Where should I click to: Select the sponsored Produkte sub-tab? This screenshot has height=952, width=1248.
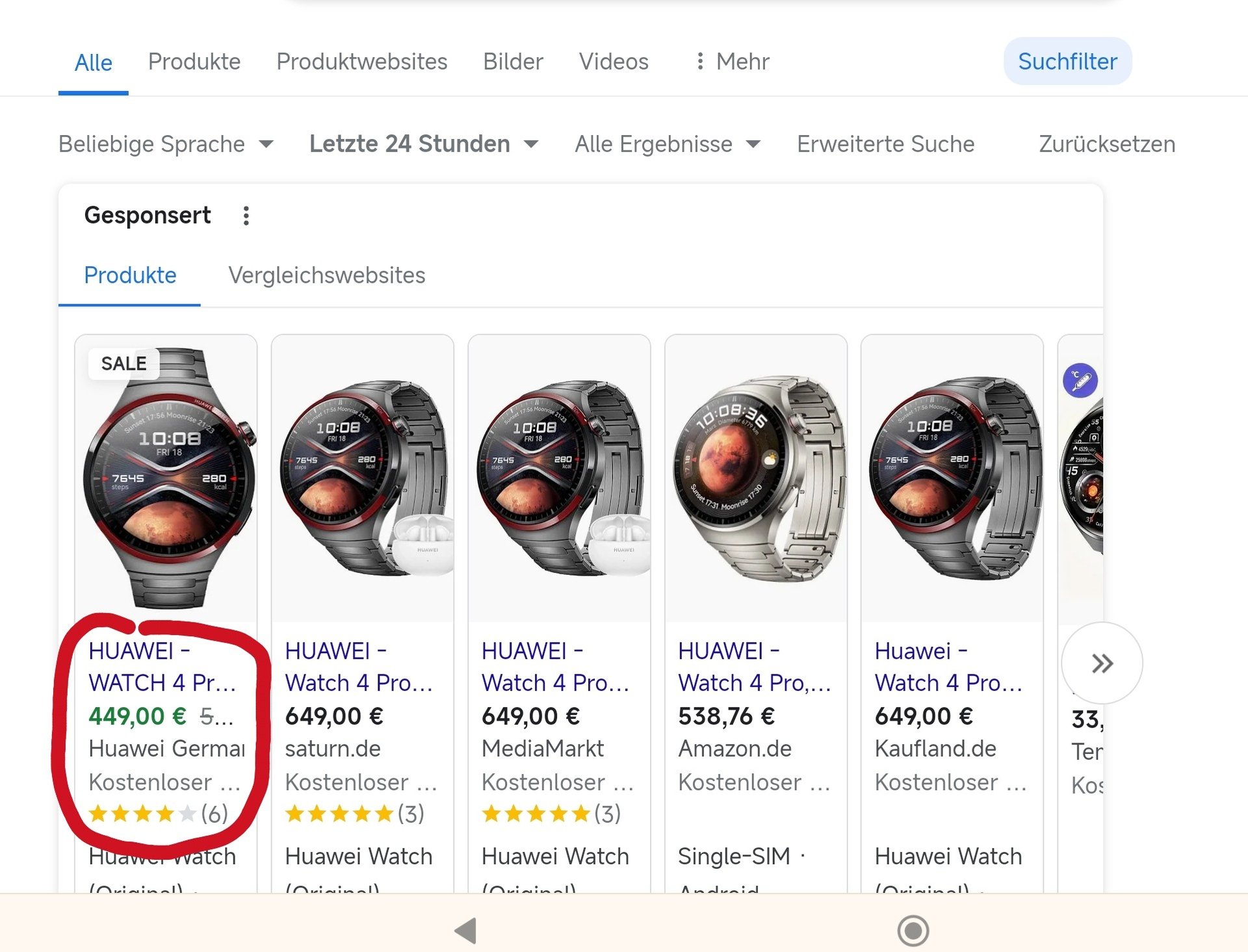(130, 276)
